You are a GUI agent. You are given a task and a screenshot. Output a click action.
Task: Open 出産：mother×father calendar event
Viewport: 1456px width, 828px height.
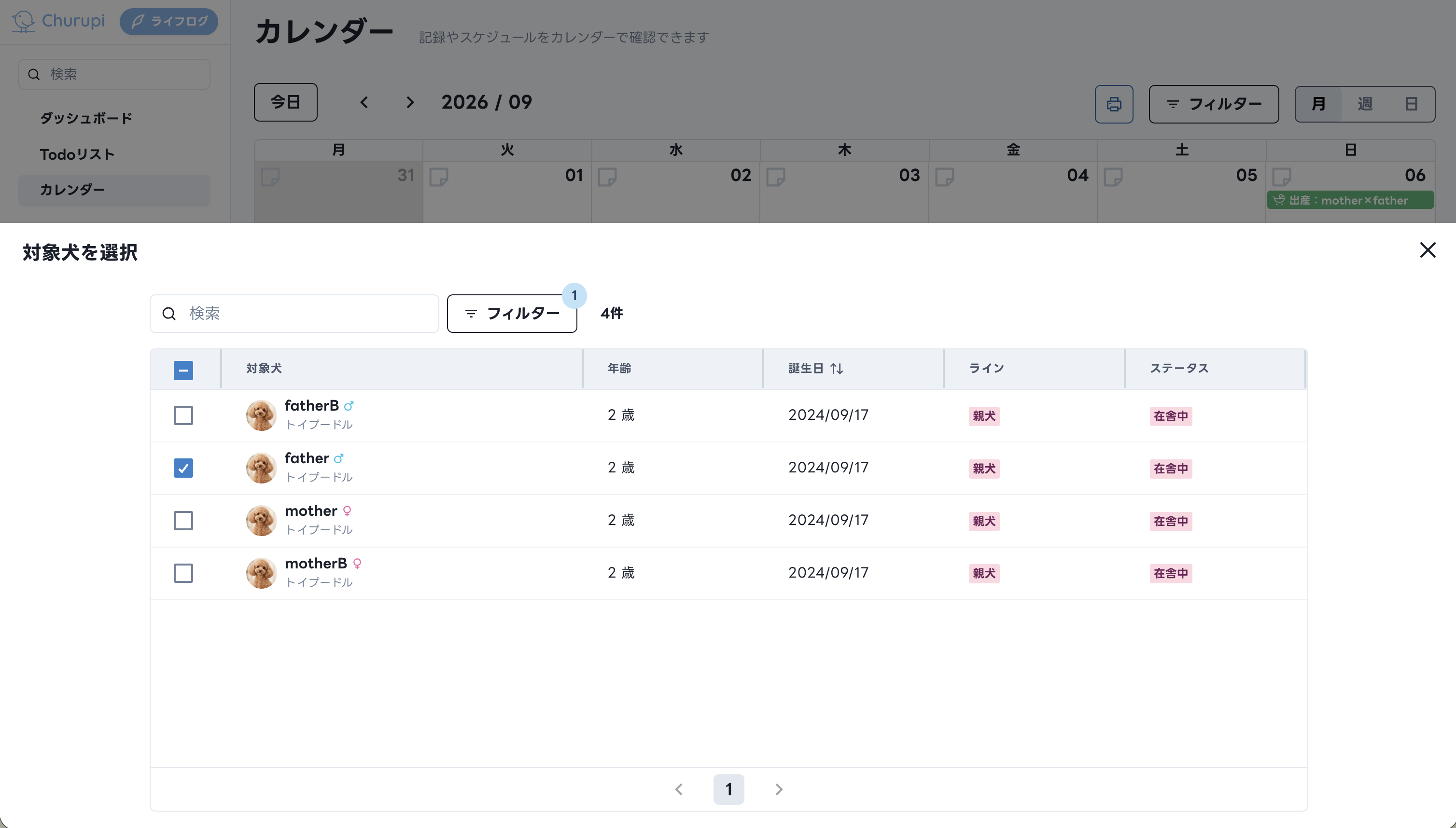pos(1350,200)
